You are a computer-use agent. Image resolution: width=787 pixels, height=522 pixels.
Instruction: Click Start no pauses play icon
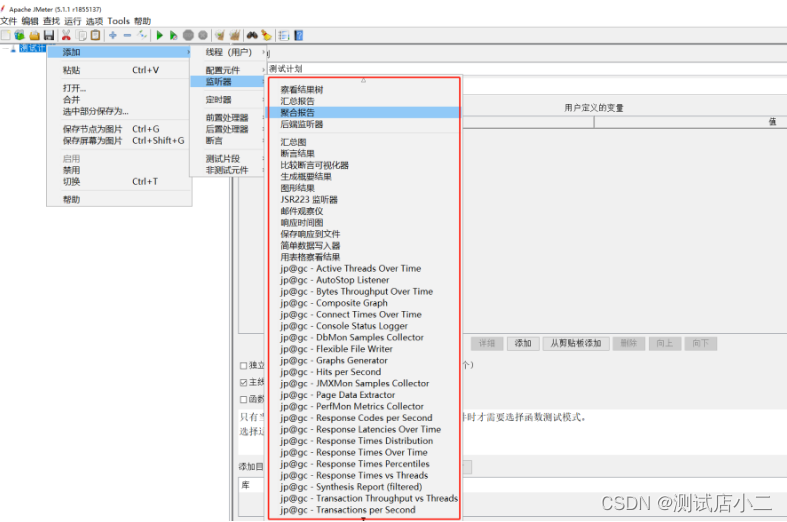click(173, 35)
